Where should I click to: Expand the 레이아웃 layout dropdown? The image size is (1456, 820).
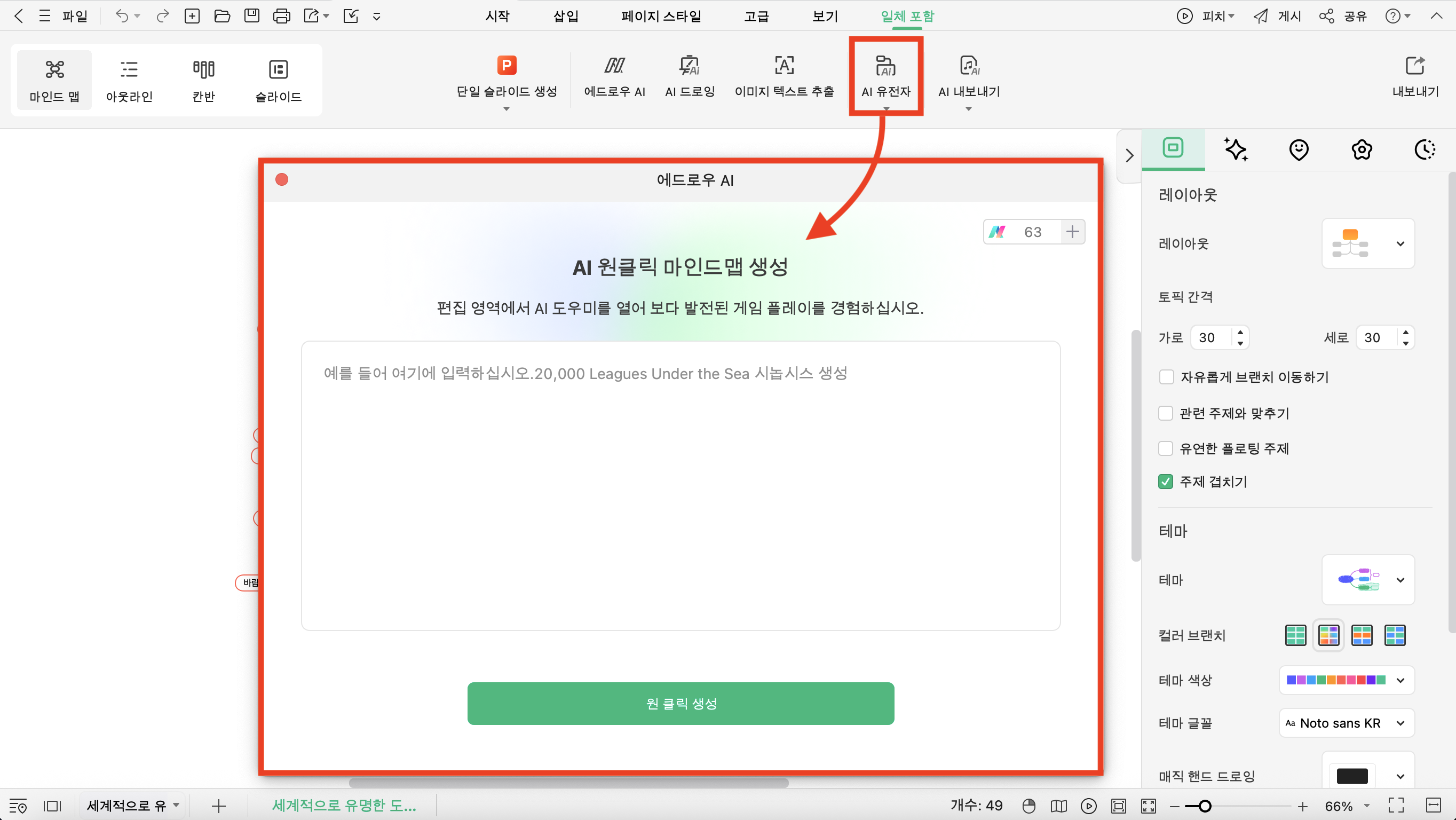pyautogui.click(x=1368, y=244)
